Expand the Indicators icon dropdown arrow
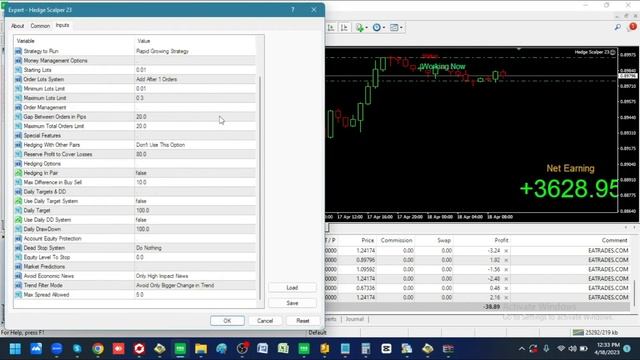The height and width of the screenshot is (360, 640). [x=367, y=28]
